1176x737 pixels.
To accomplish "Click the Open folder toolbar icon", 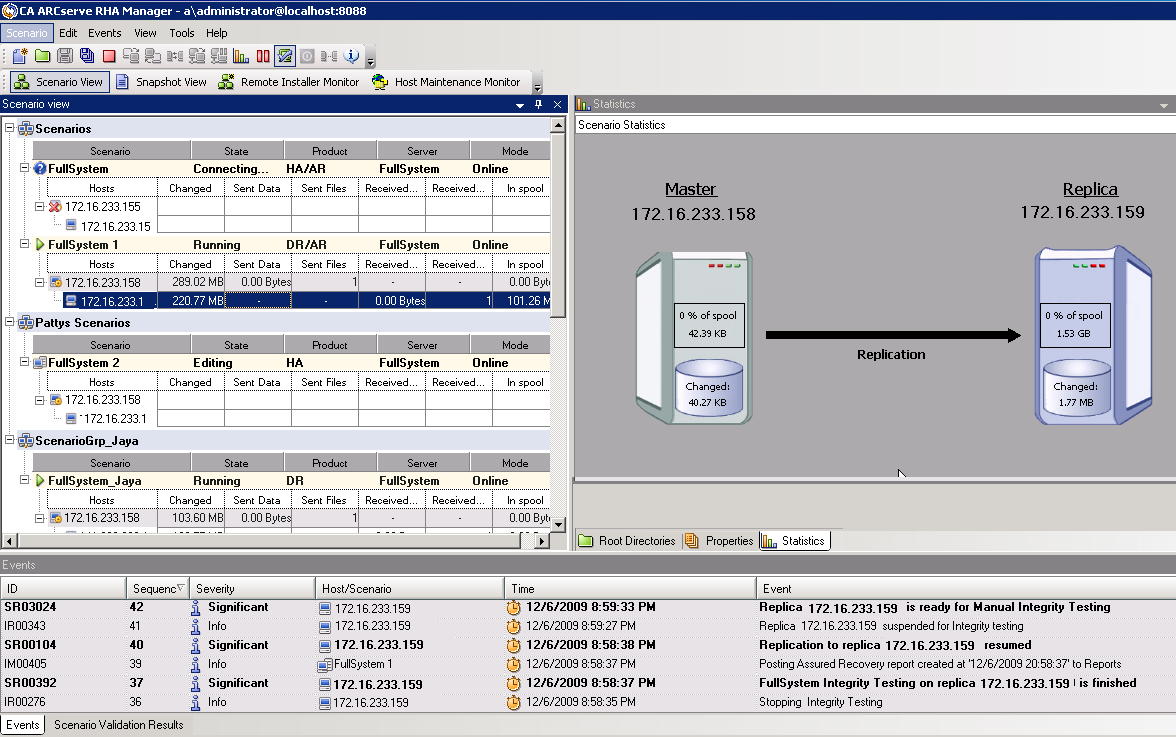I will (42, 56).
